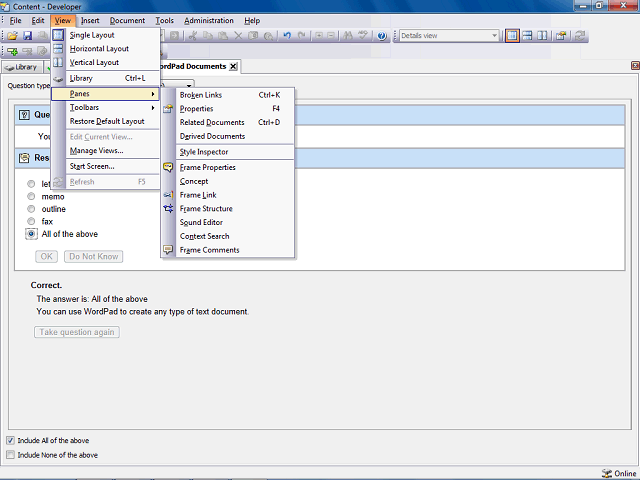Choose Single Layout from View menu
Screen dimensions: 640x480
coord(105,35)
